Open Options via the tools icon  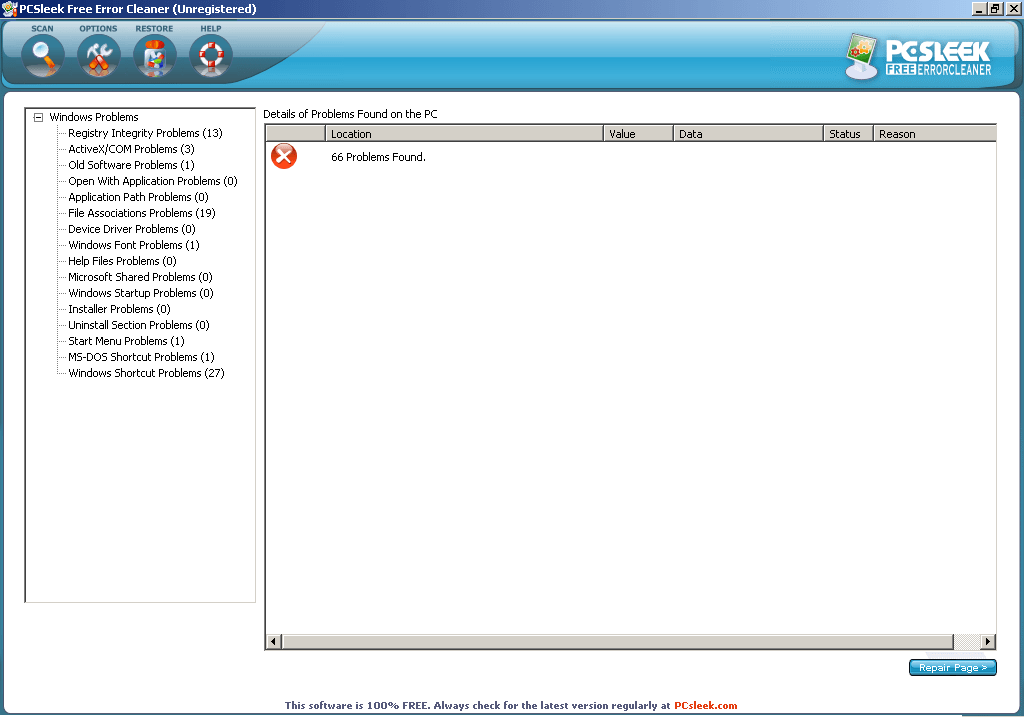tap(99, 56)
